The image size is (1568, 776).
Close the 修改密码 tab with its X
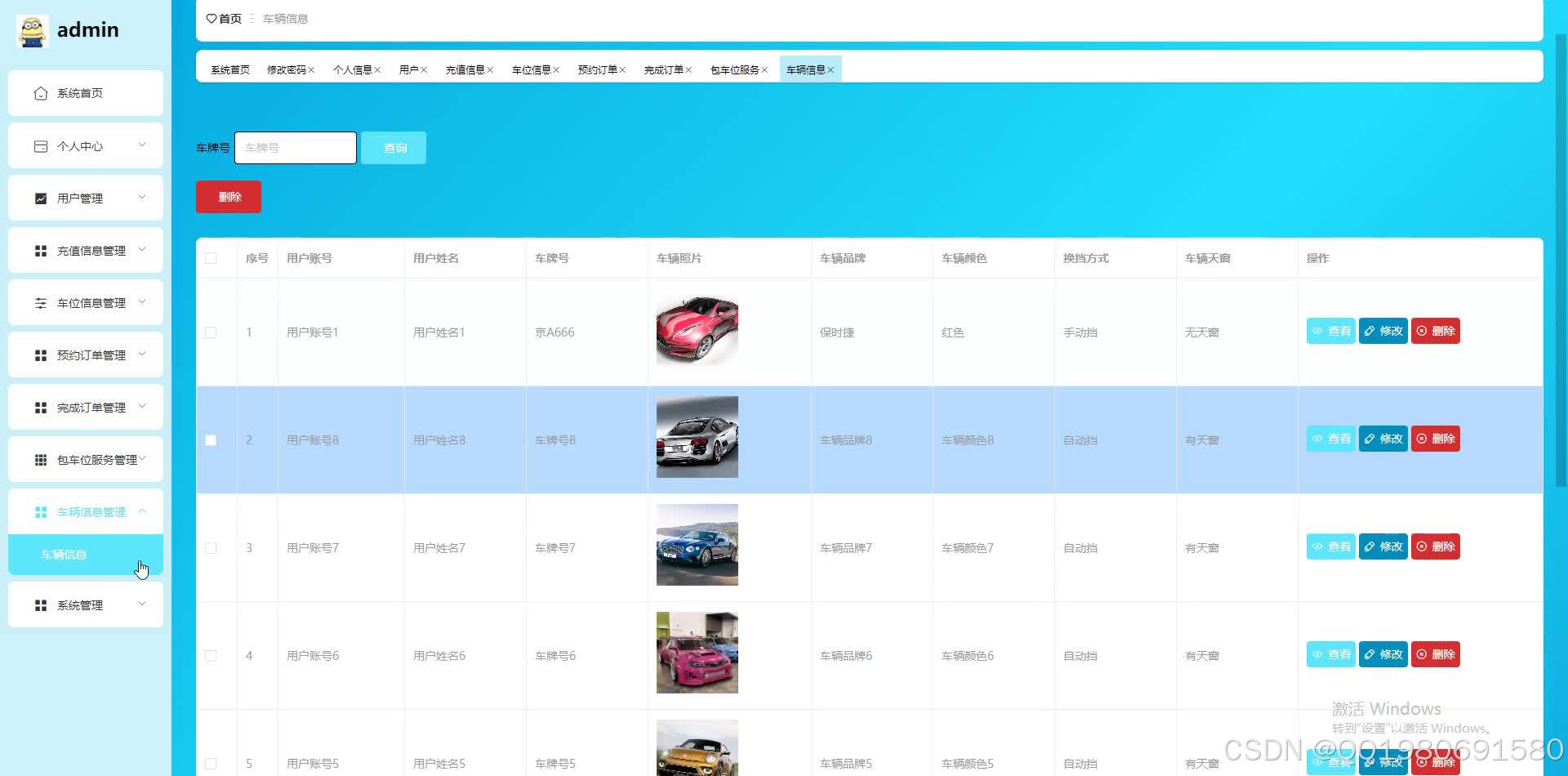coord(311,70)
